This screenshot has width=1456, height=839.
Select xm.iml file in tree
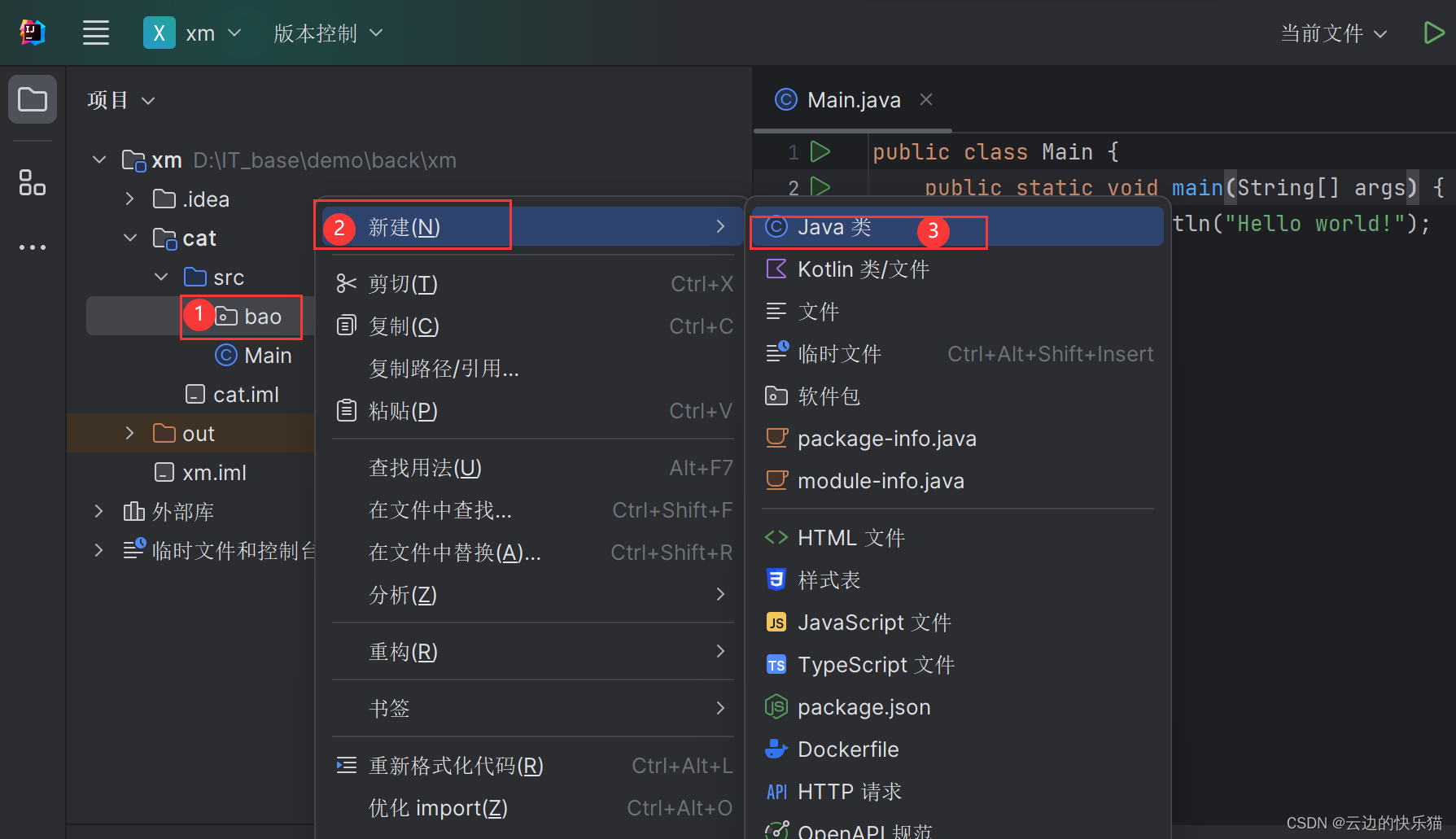(200, 473)
